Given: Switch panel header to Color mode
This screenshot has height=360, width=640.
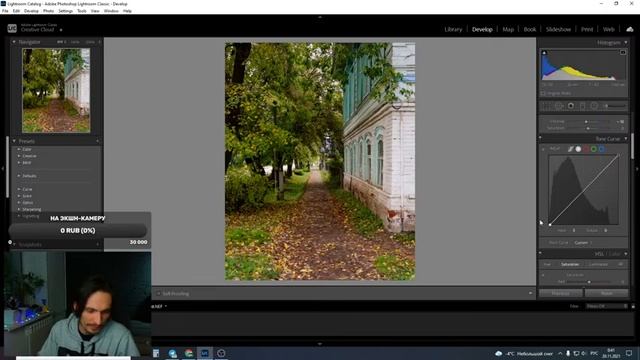Looking at the screenshot, I should click(615, 254).
